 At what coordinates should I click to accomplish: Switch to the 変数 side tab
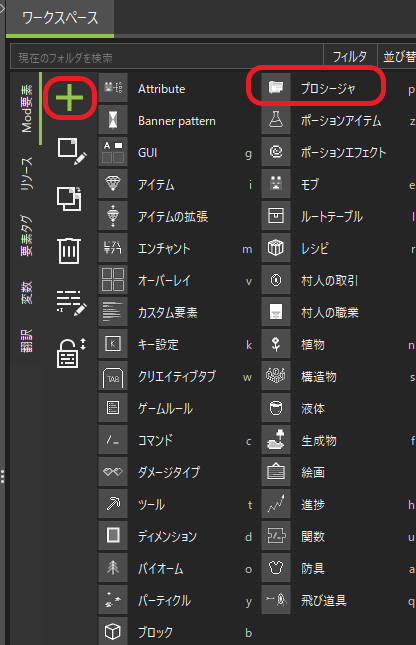tap(26, 292)
